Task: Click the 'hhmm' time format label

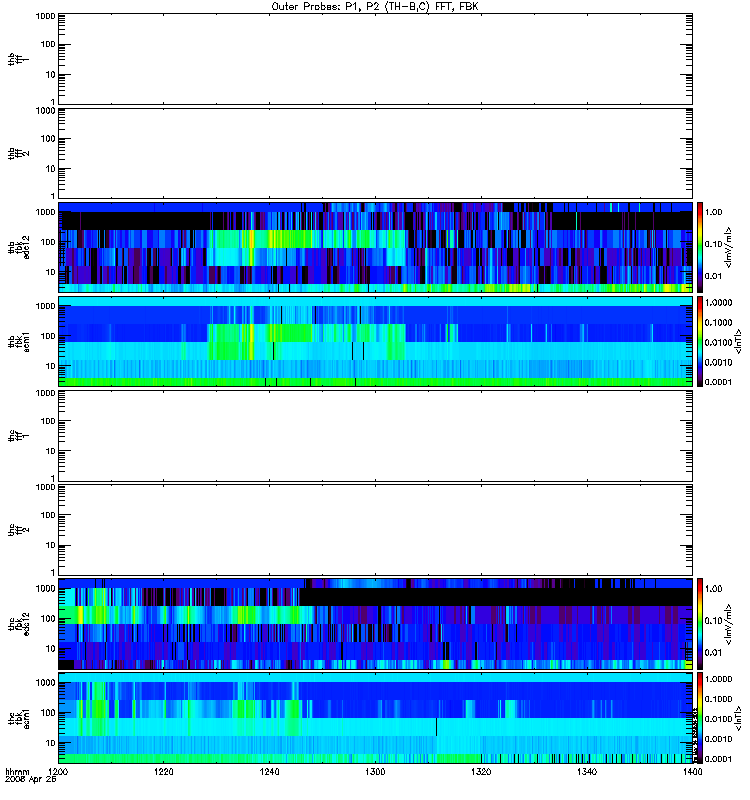Action: coord(17,772)
